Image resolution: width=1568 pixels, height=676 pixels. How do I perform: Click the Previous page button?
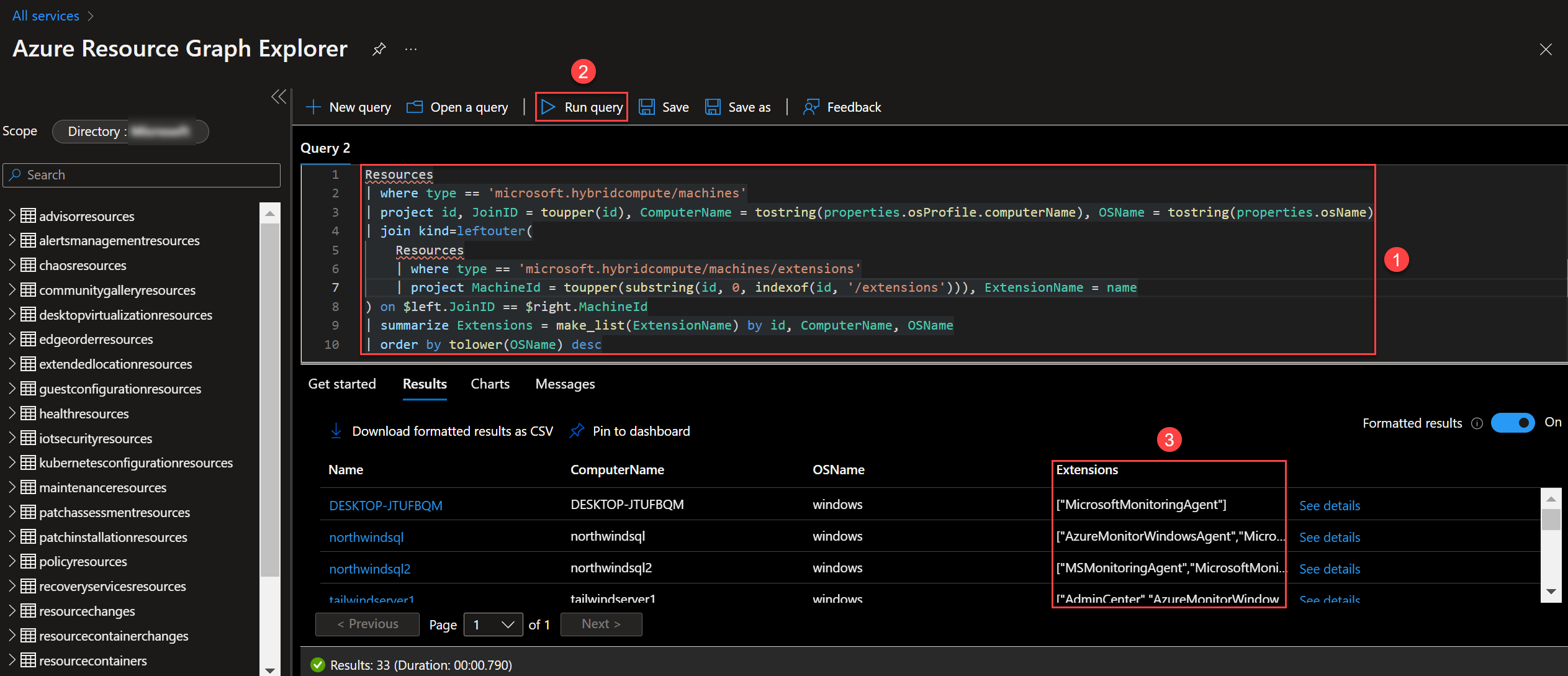367,624
